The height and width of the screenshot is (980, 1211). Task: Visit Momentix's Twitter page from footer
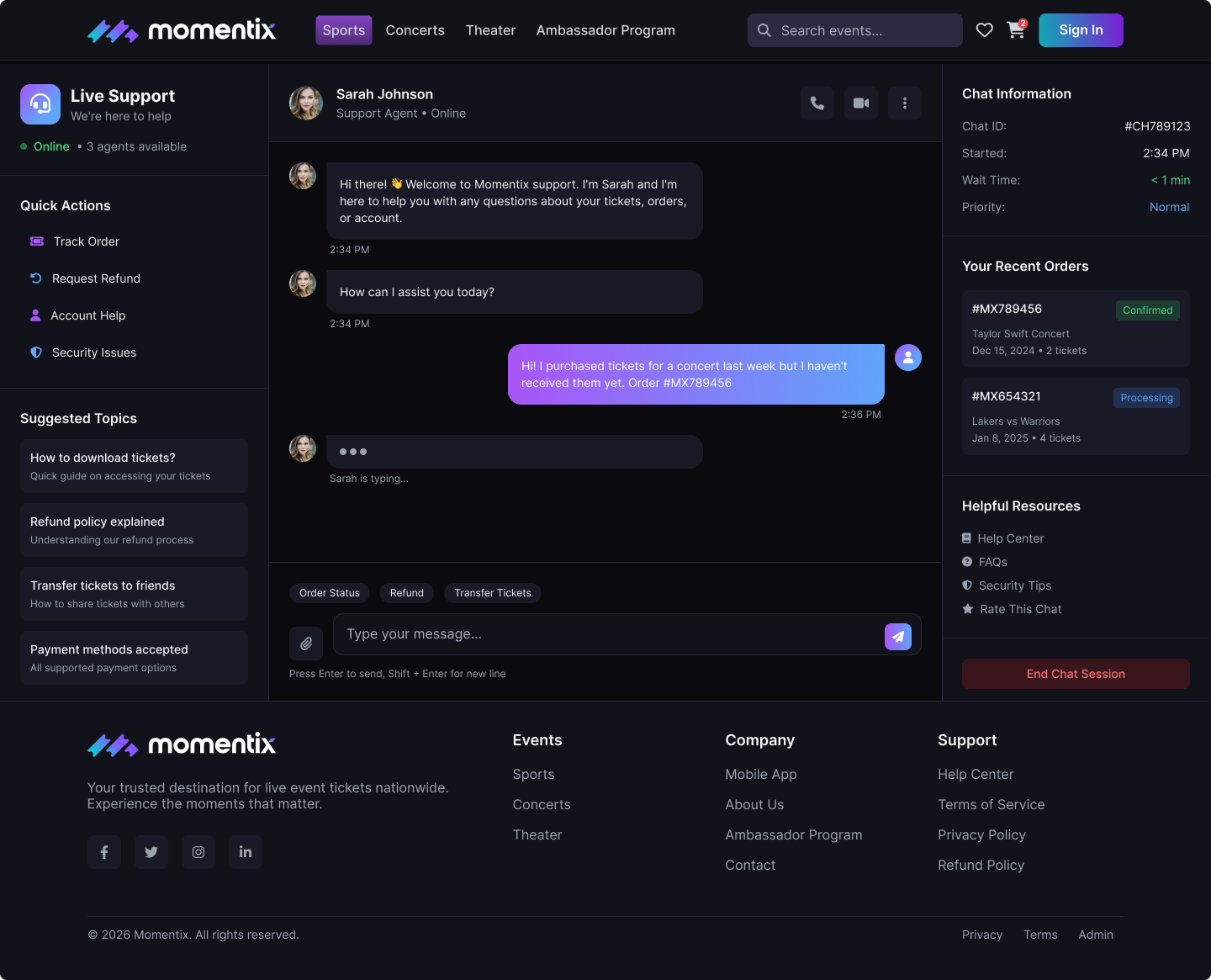pos(151,852)
